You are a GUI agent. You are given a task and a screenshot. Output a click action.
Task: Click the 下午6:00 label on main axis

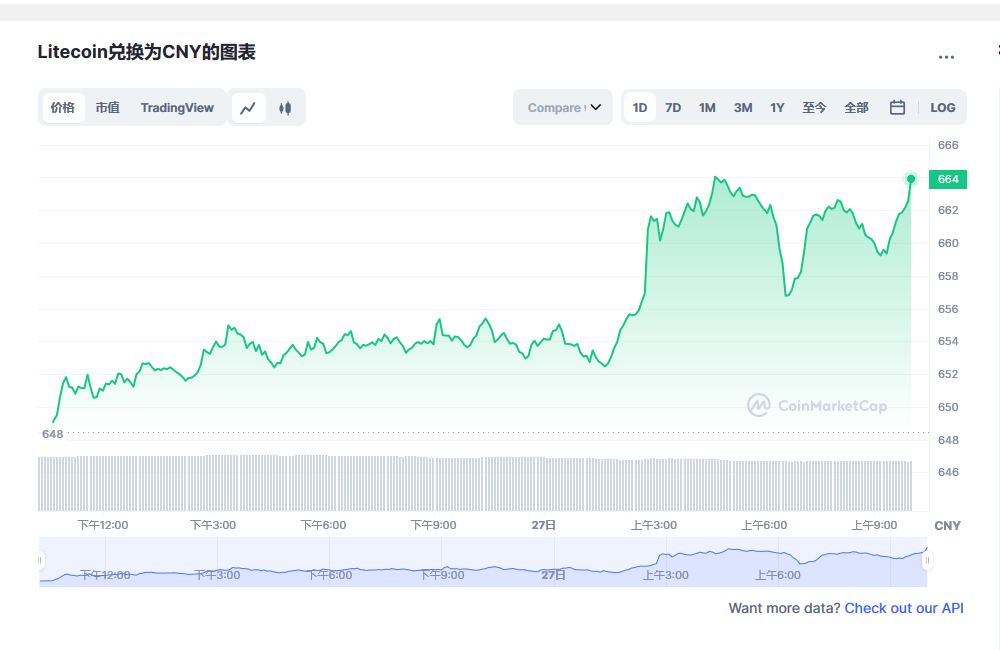pyautogui.click(x=323, y=525)
